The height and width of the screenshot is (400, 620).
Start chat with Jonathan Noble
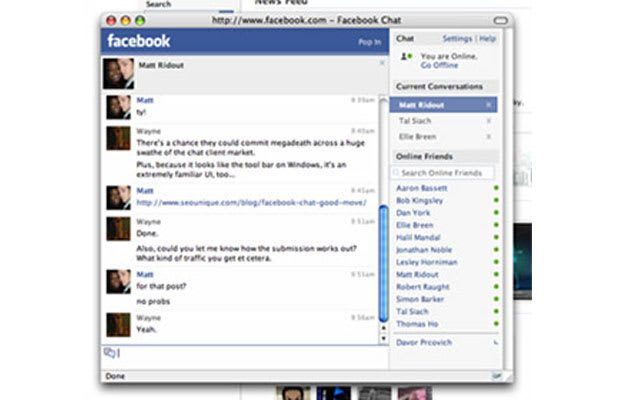(x=424, y=250)
